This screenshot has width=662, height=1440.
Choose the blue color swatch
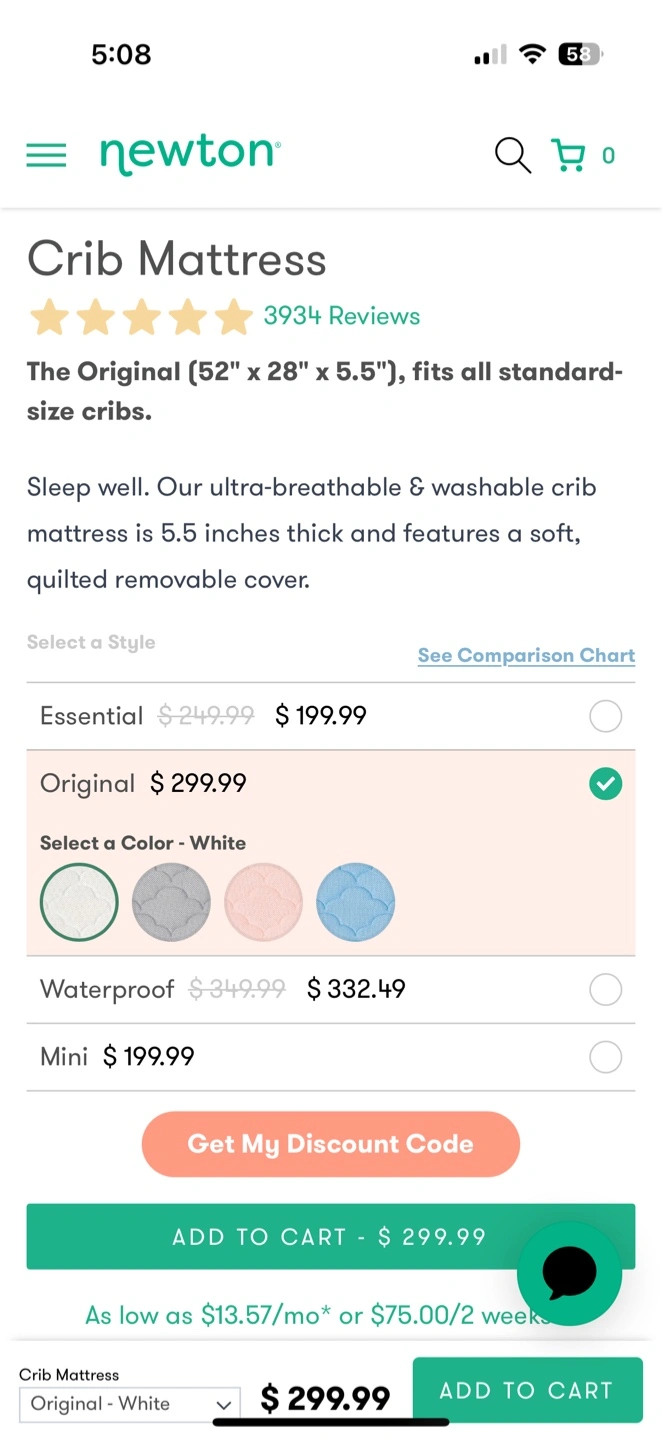click(x=355, y=903)
